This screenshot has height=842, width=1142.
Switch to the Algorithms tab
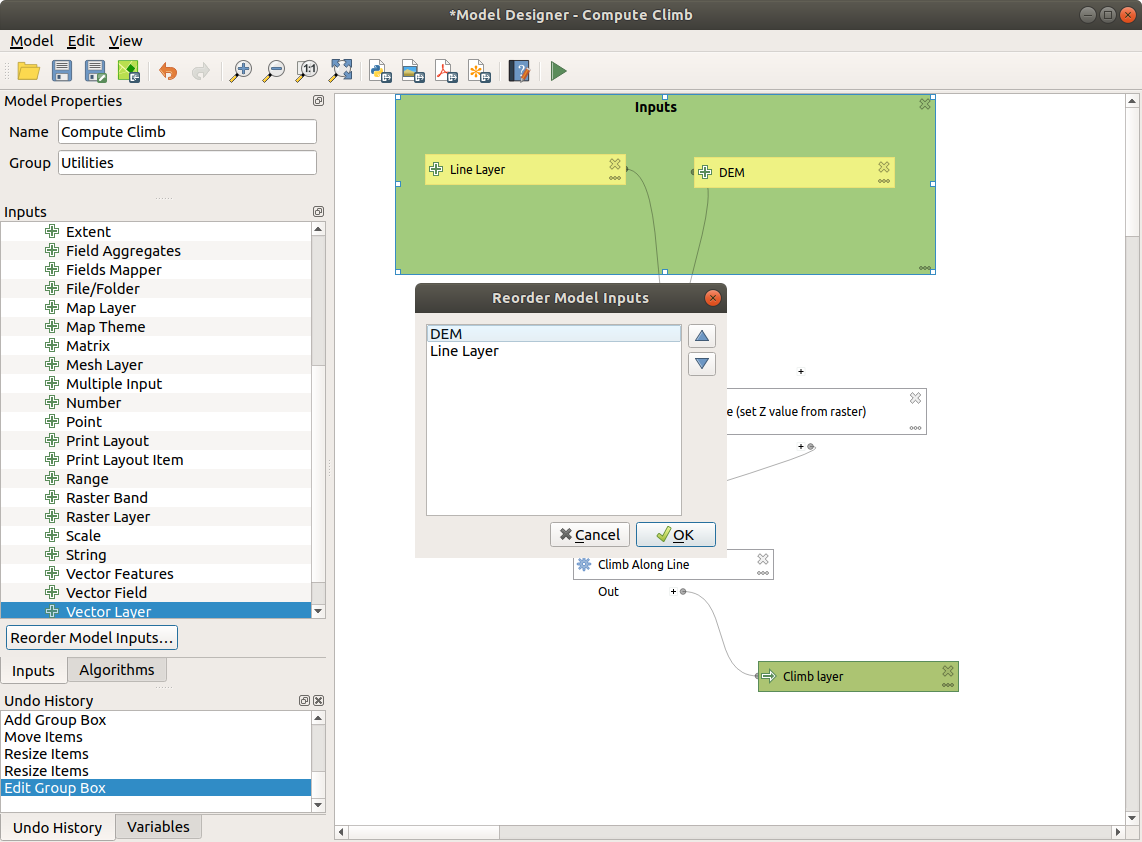coord(117,670)
